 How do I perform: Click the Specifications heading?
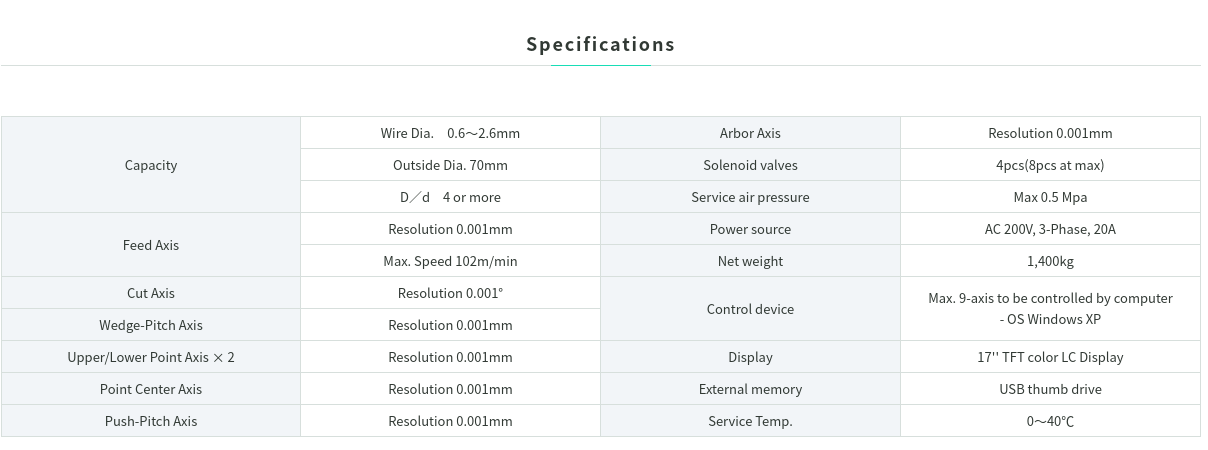click(600, 44)
